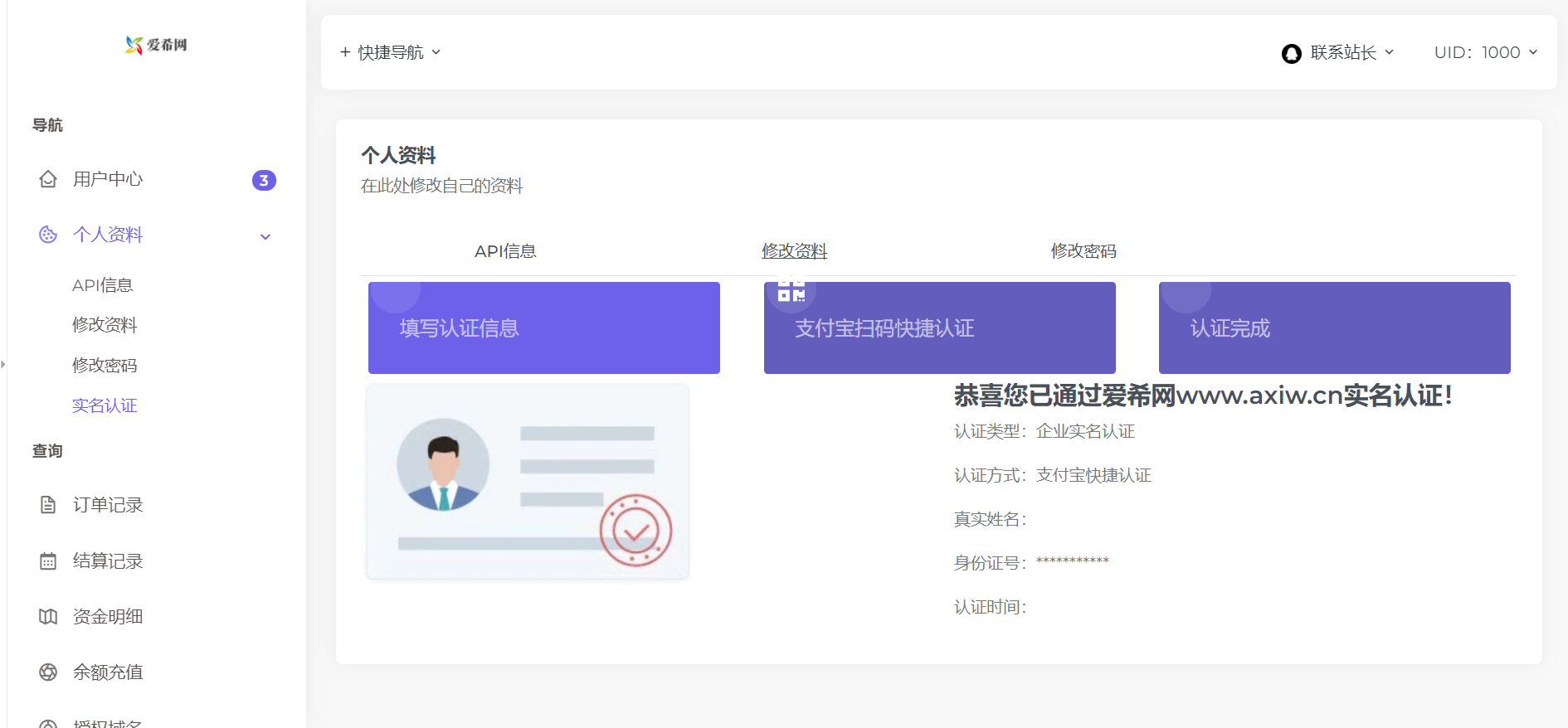Click the QQ icon beside 联系站长
Viewport: 1568px width, 728px height.
click(1291, 54)
